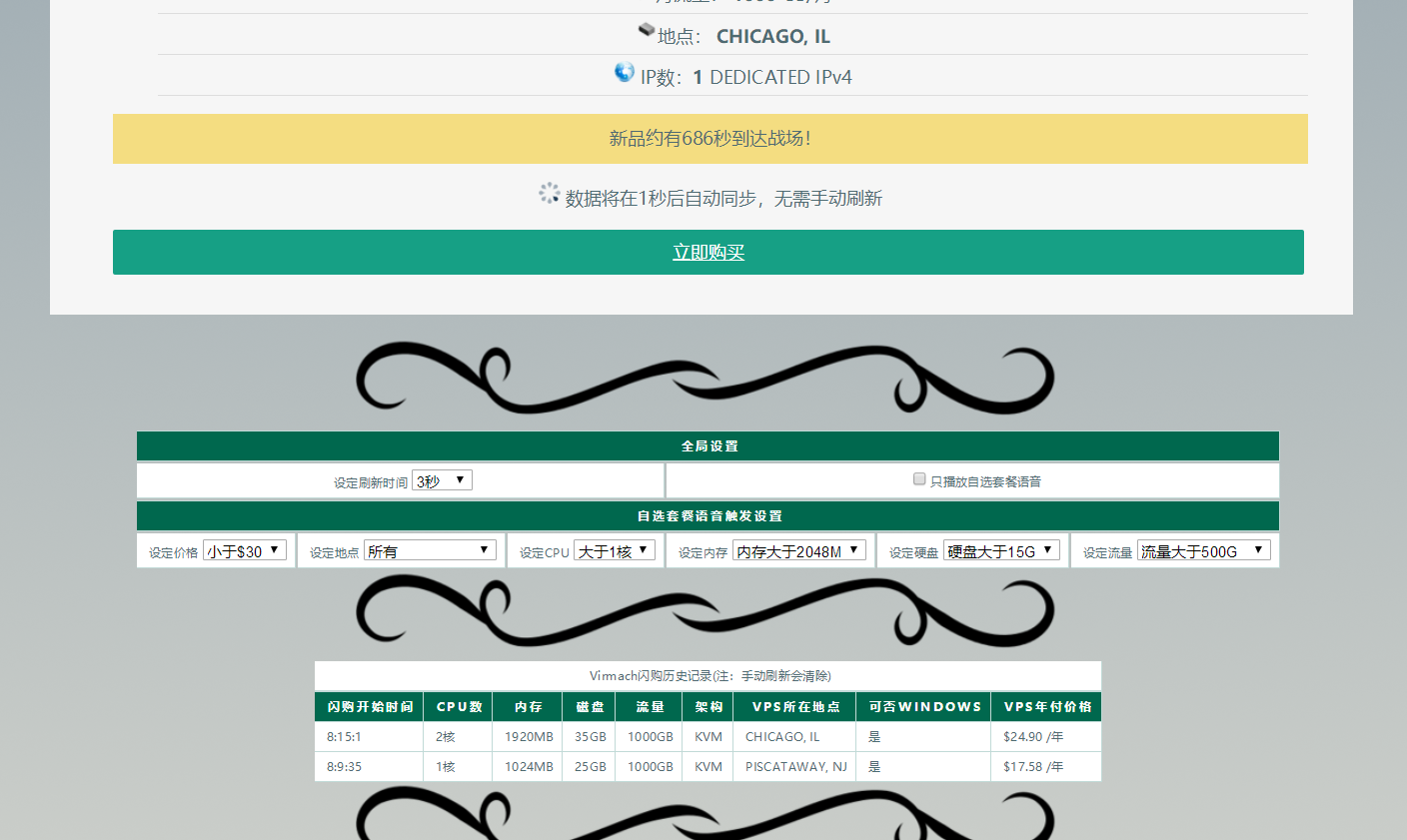Click the 1 DEDICATED IPv4 text
Image resolution: width=1407 pixels, height=840 pixels.
click(772, 77)
